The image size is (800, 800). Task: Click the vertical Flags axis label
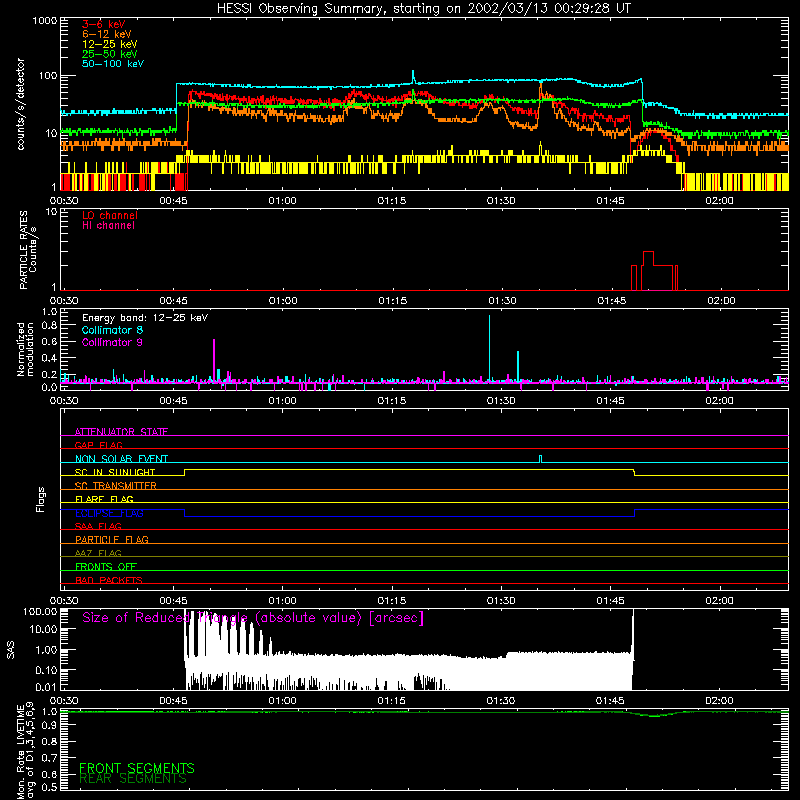tap(40, 499)
